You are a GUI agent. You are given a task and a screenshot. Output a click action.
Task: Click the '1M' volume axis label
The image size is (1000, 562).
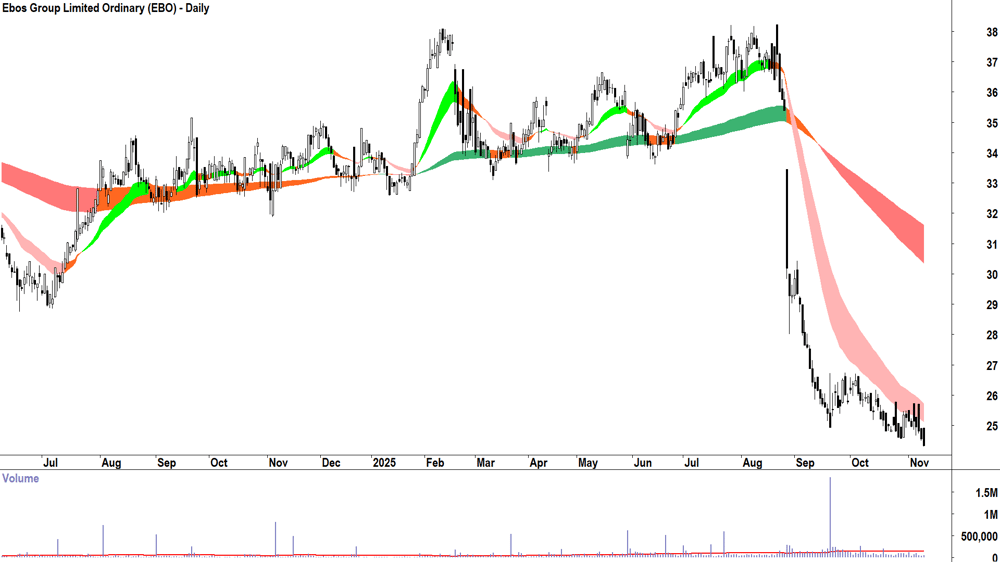click(x=990, y=514)
